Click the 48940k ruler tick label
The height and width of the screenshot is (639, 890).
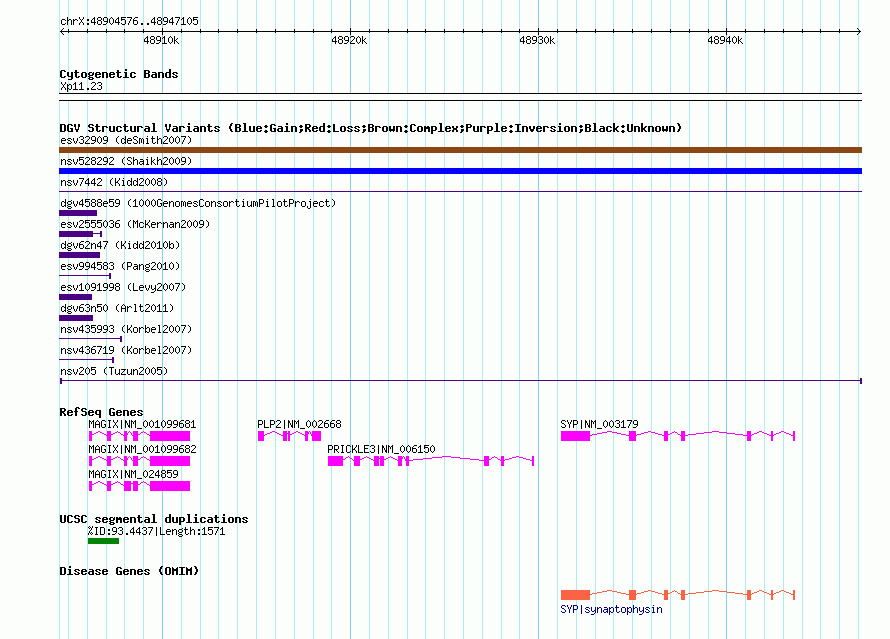pos(725,40)
